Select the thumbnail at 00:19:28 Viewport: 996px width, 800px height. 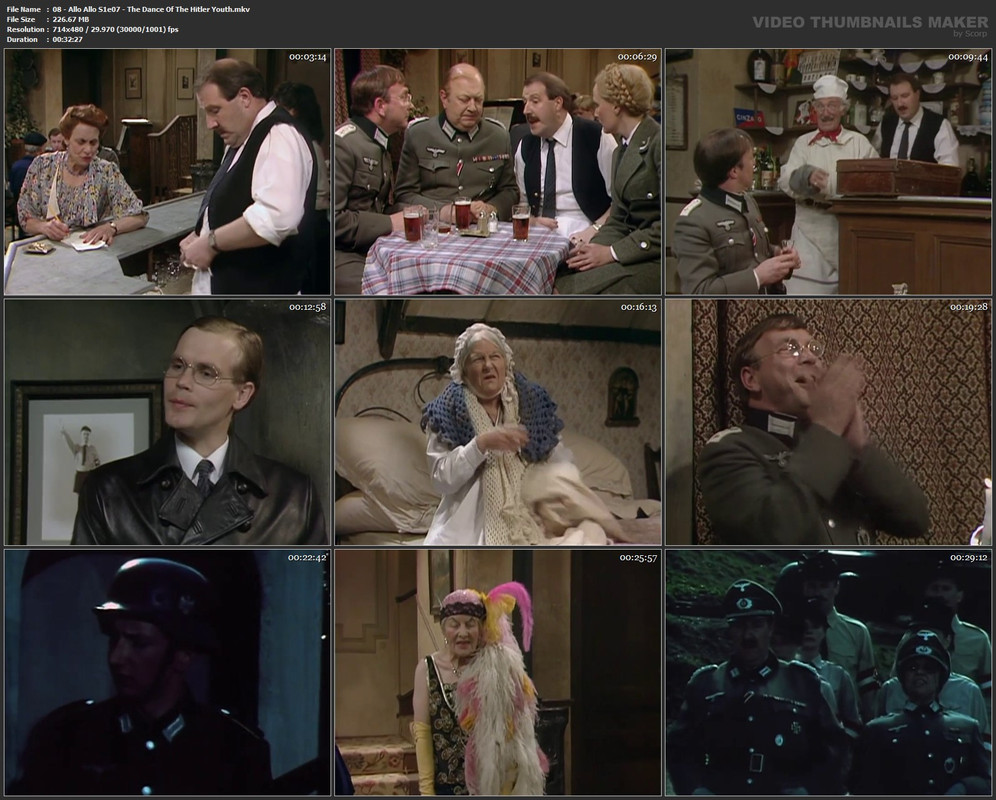828,422
